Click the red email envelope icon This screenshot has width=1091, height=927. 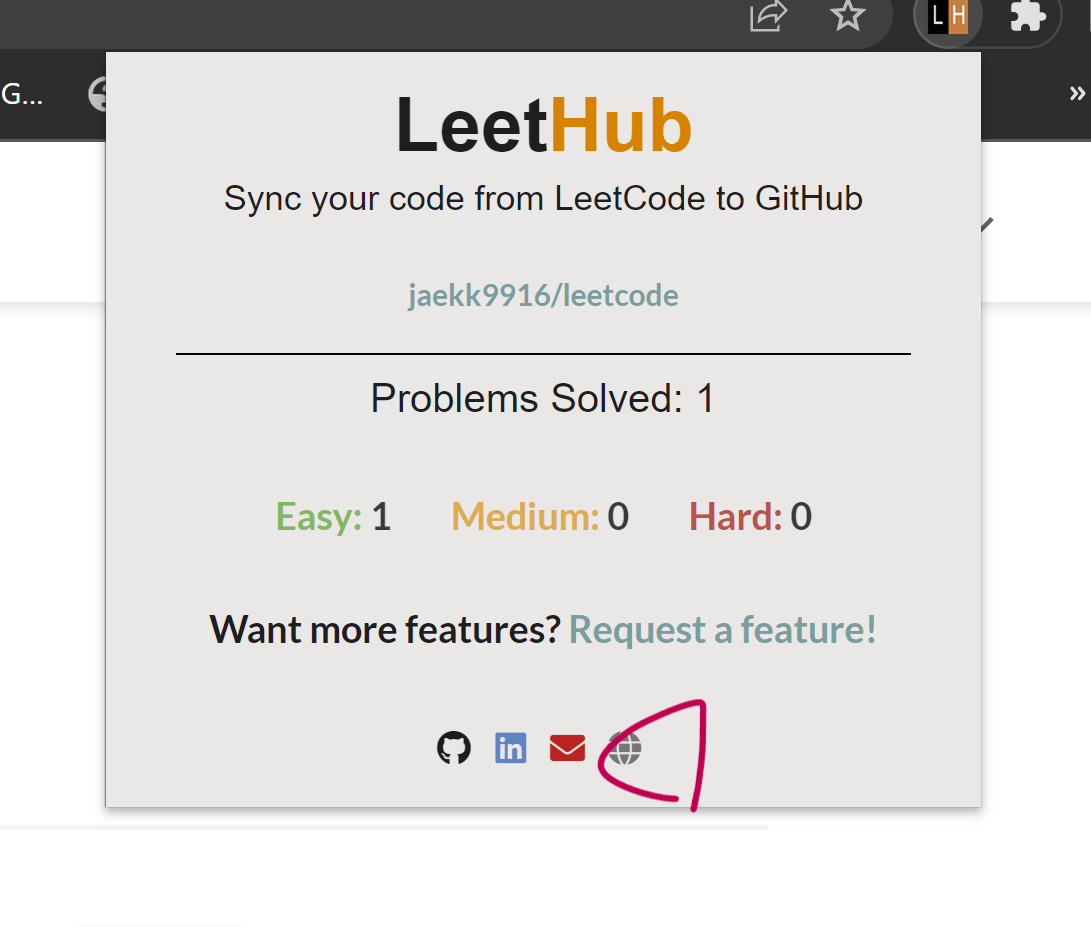pyautogui.click(x=567, y=748)
